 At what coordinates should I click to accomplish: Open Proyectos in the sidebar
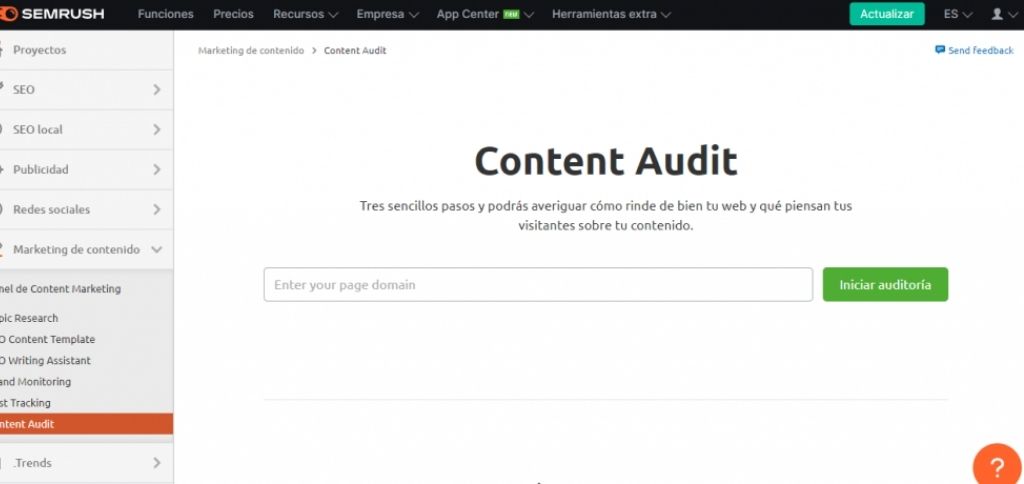85,50
